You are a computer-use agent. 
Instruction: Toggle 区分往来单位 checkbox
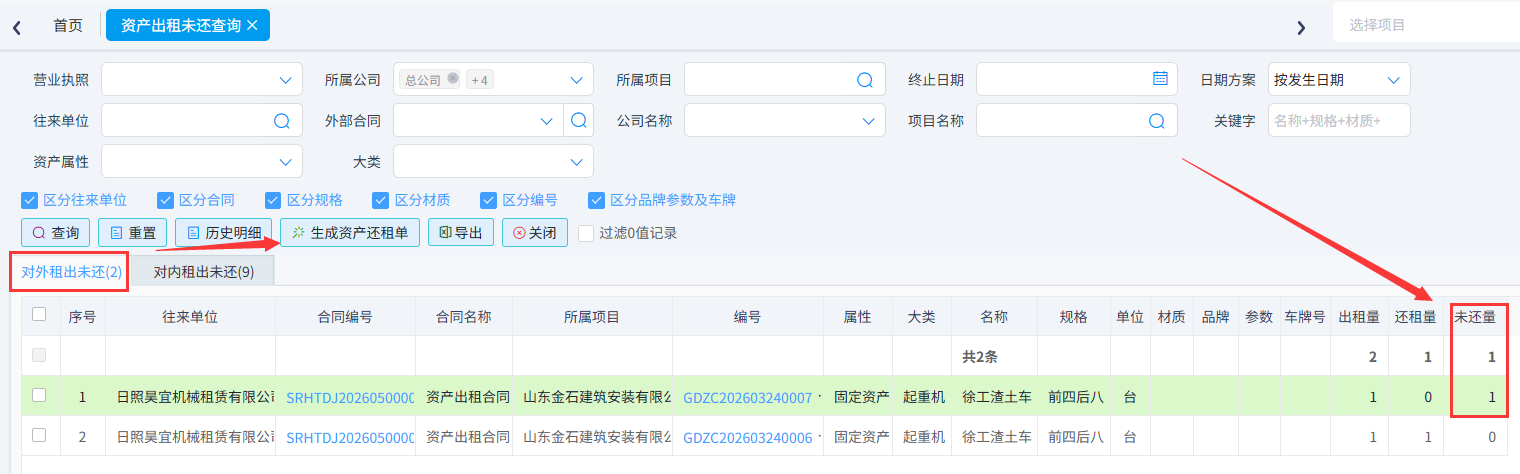tap(29, 200)
